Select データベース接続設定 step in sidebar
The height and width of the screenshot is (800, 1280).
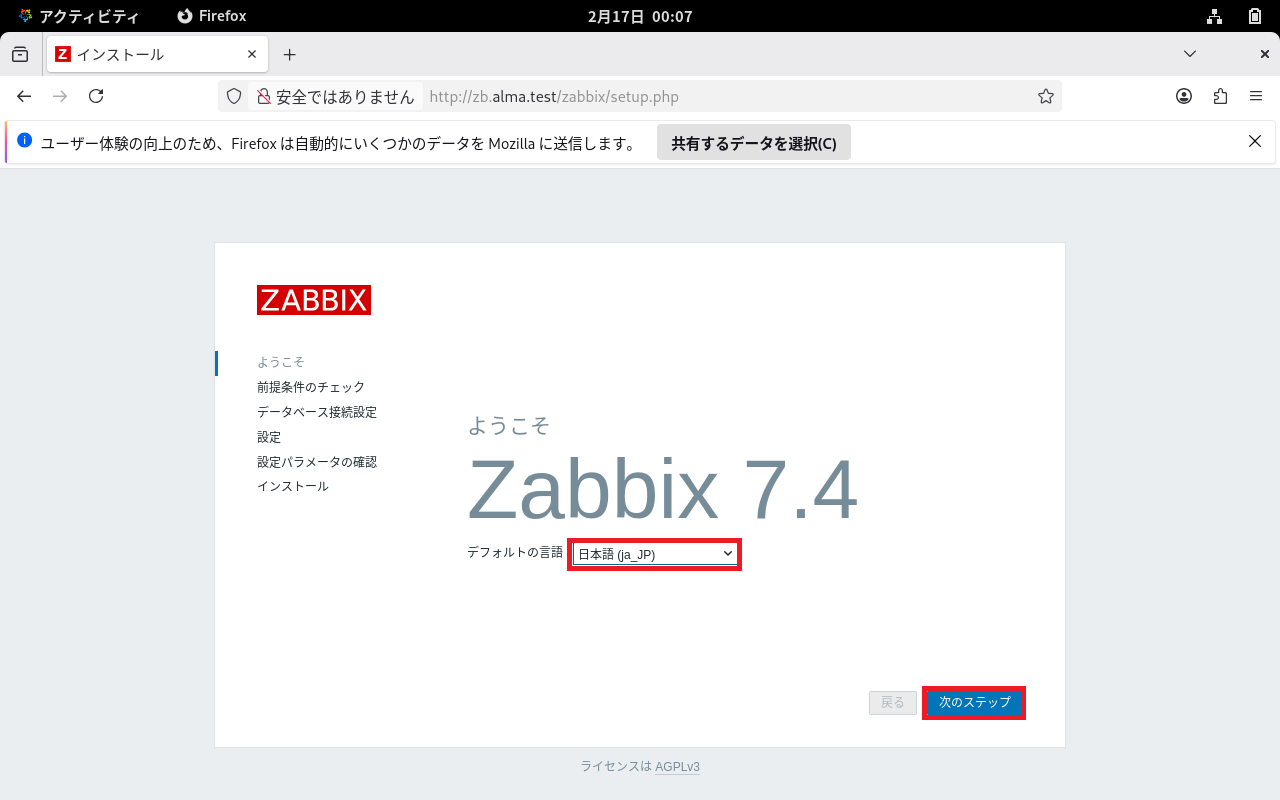[317, 412]
